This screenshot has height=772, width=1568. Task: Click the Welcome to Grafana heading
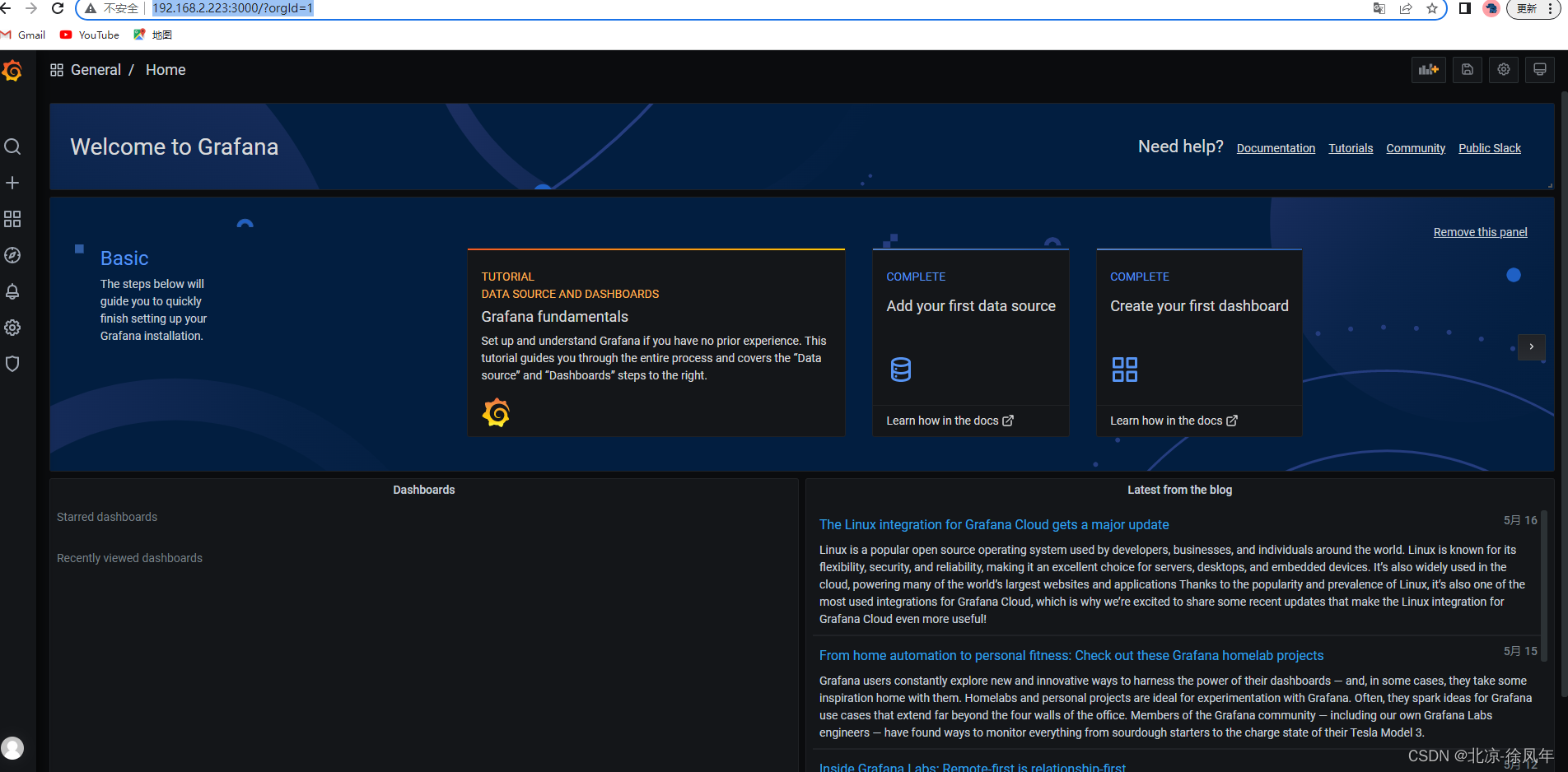[x=175, y=146]
